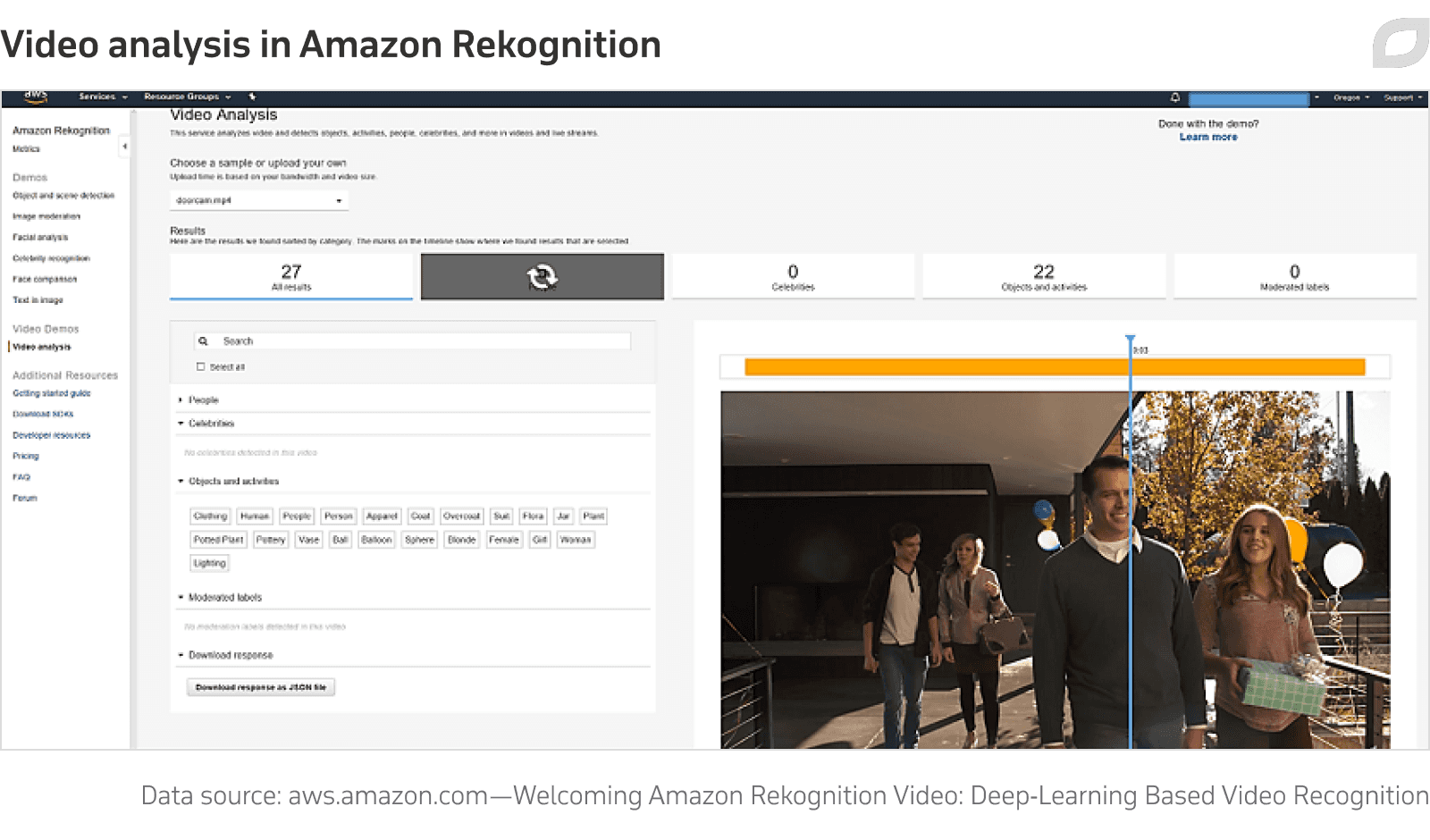Viewport: 1430px width, 840px height.
Task: Select the 22 Objects and activities tab
Action: 1044,276
